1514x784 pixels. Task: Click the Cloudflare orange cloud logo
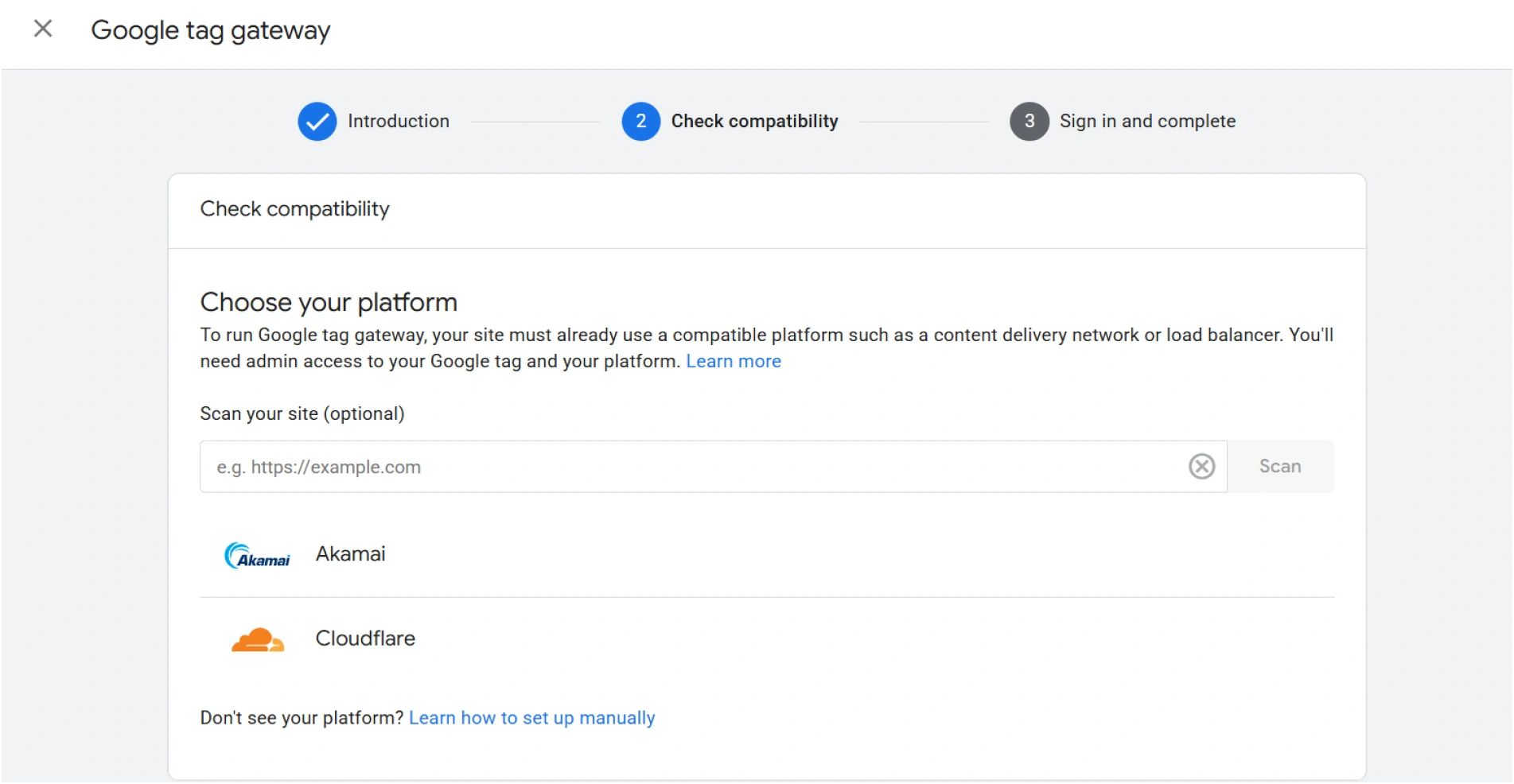pos(256,638)
